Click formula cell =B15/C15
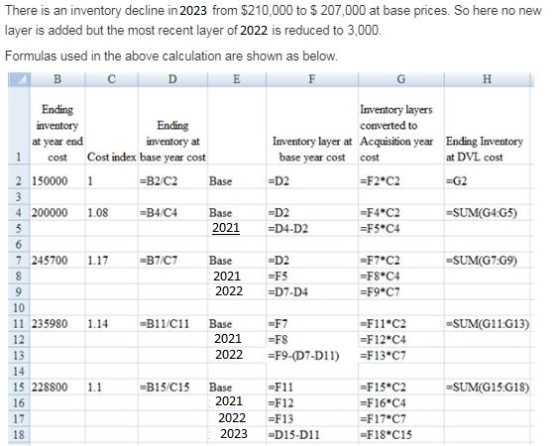560x446 pixels. [x=172, y=387]
